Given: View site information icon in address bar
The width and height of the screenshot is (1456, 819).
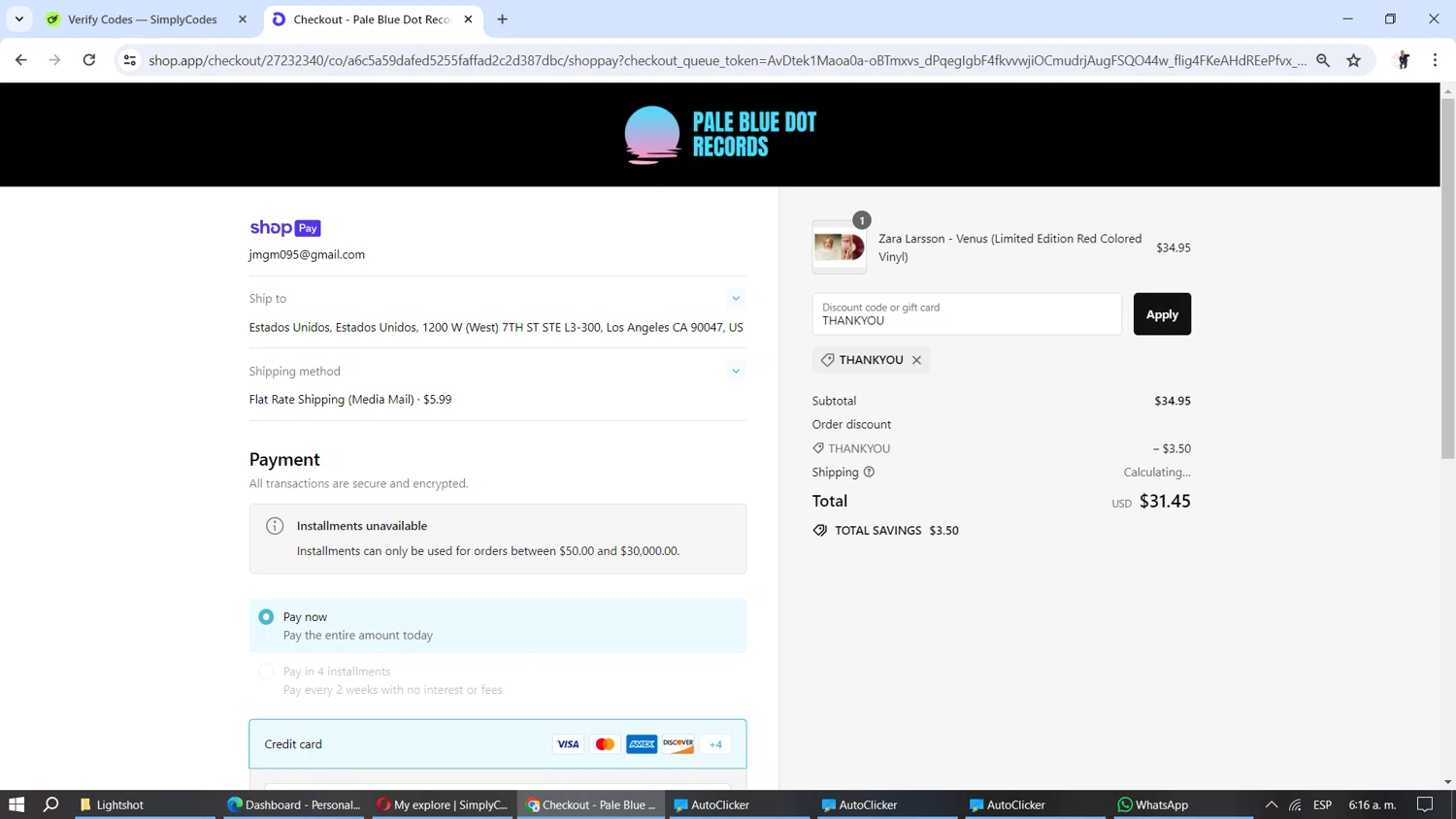Looking at the screenshot, I should coord(129,60).
